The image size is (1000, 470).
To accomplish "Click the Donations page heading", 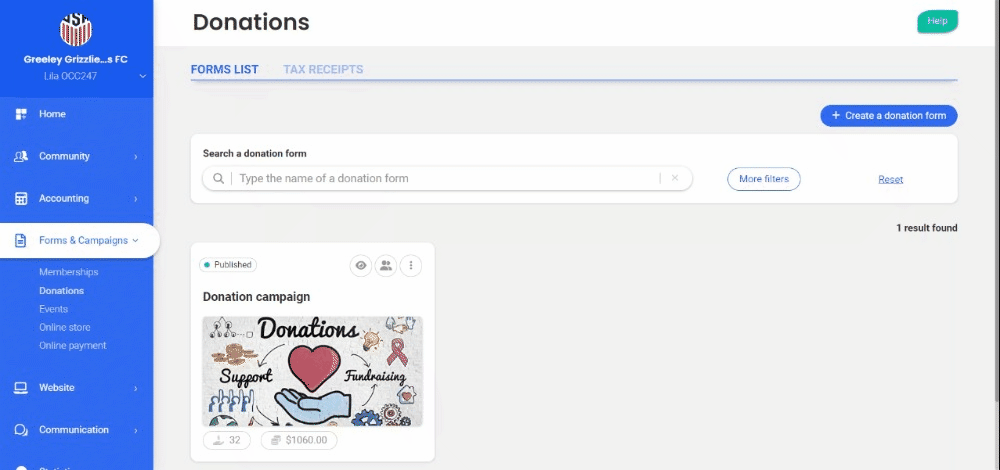I will coord(251,22).
